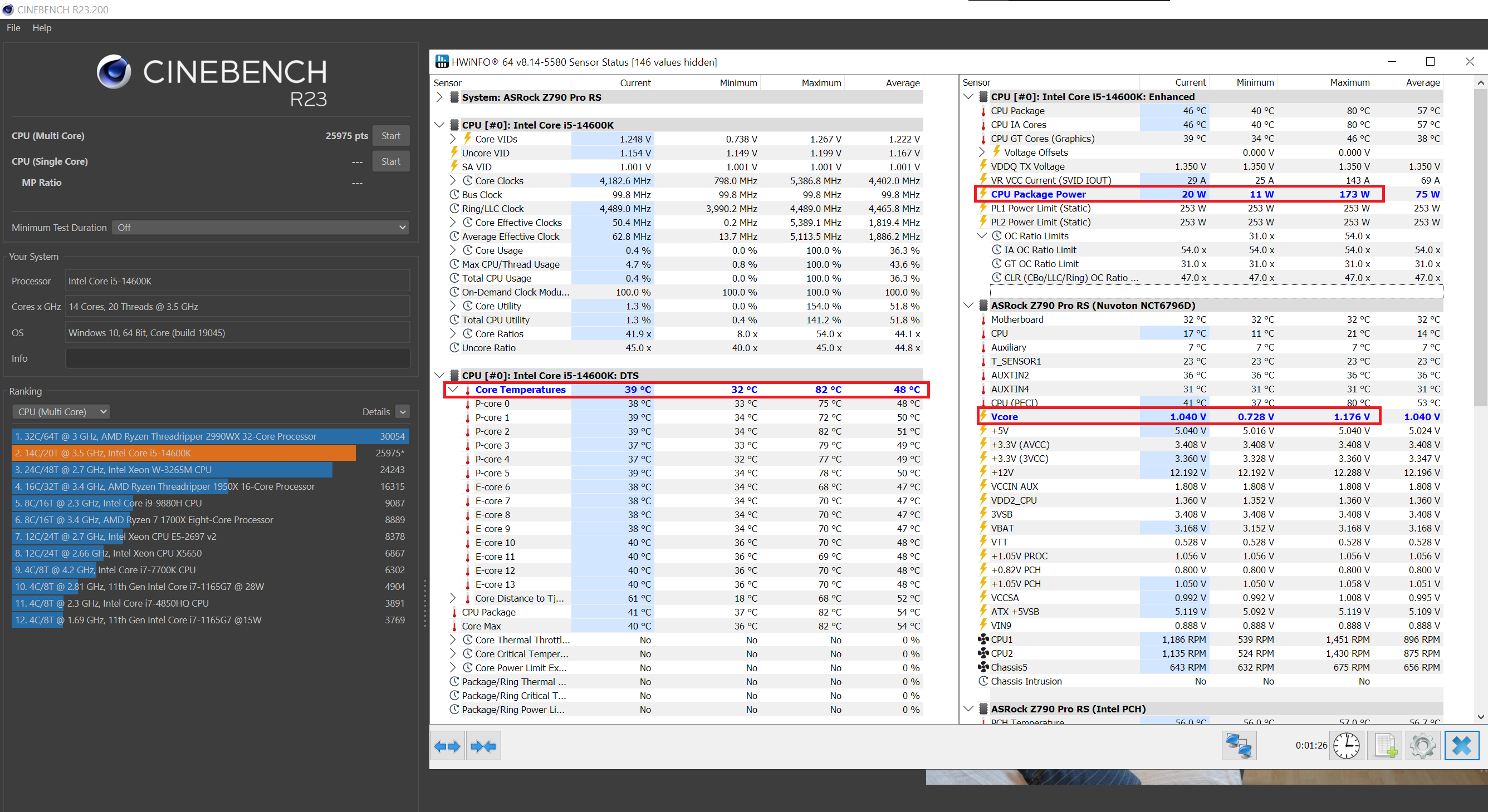Viewport: 1488px width, 812px height.
Task: Click the Core Max thermometer icon
Action: point(454,626)
